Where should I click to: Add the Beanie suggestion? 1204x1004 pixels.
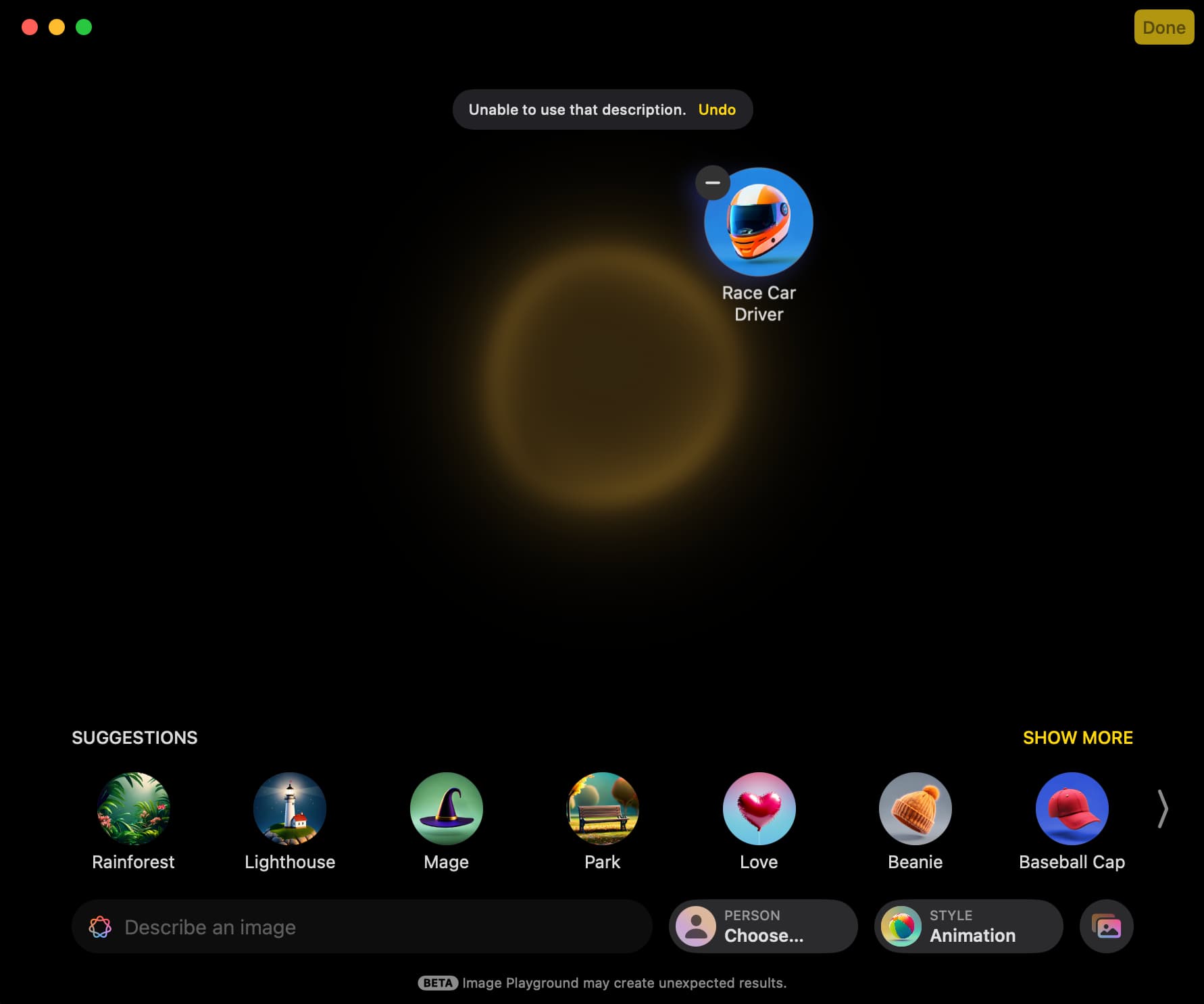pos(915,809)
